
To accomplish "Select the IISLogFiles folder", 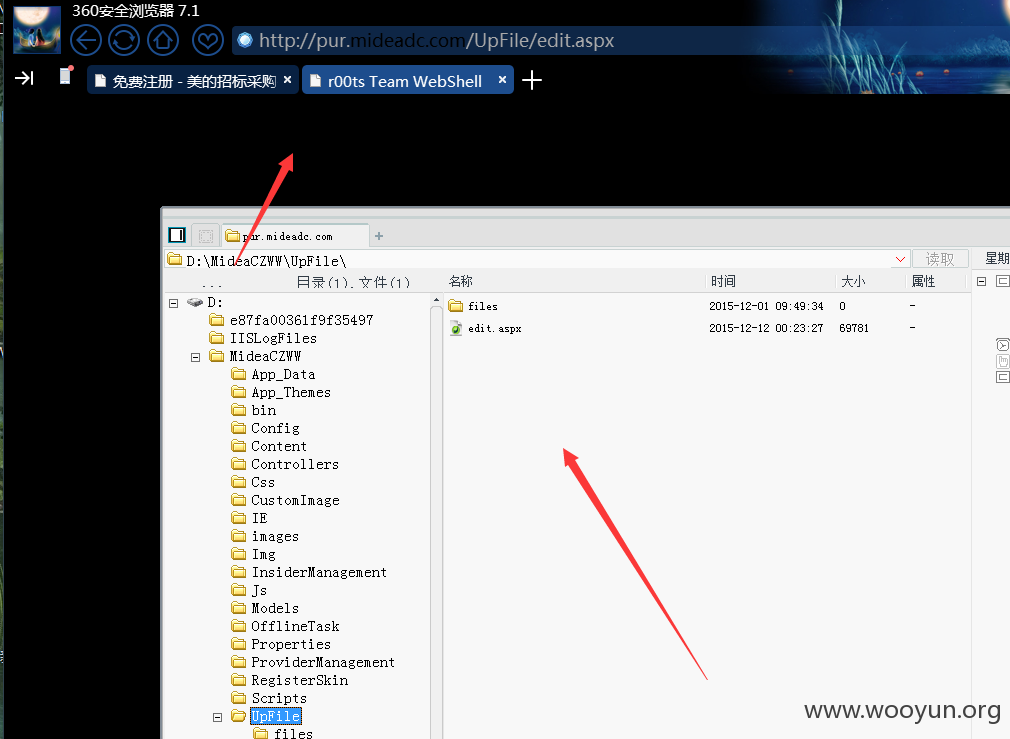I will click(263, 338).
